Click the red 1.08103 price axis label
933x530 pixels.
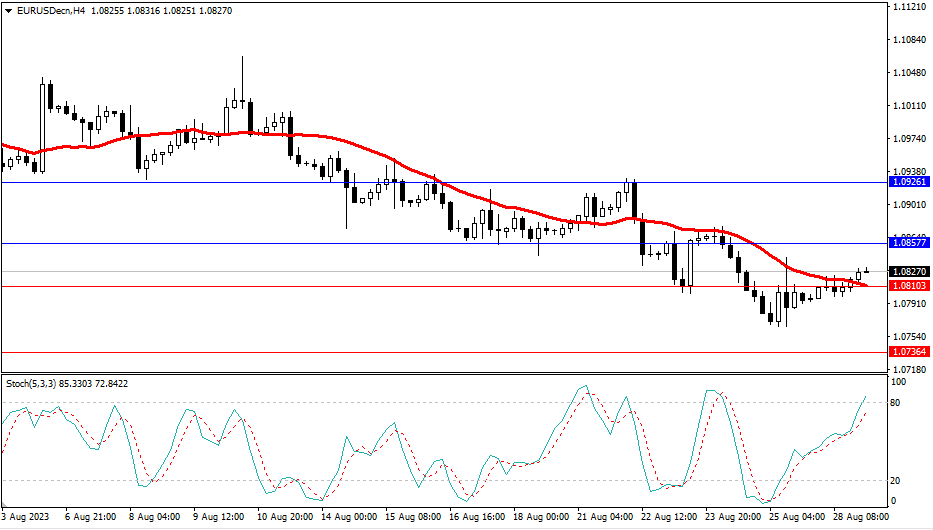tap(908, 286)
